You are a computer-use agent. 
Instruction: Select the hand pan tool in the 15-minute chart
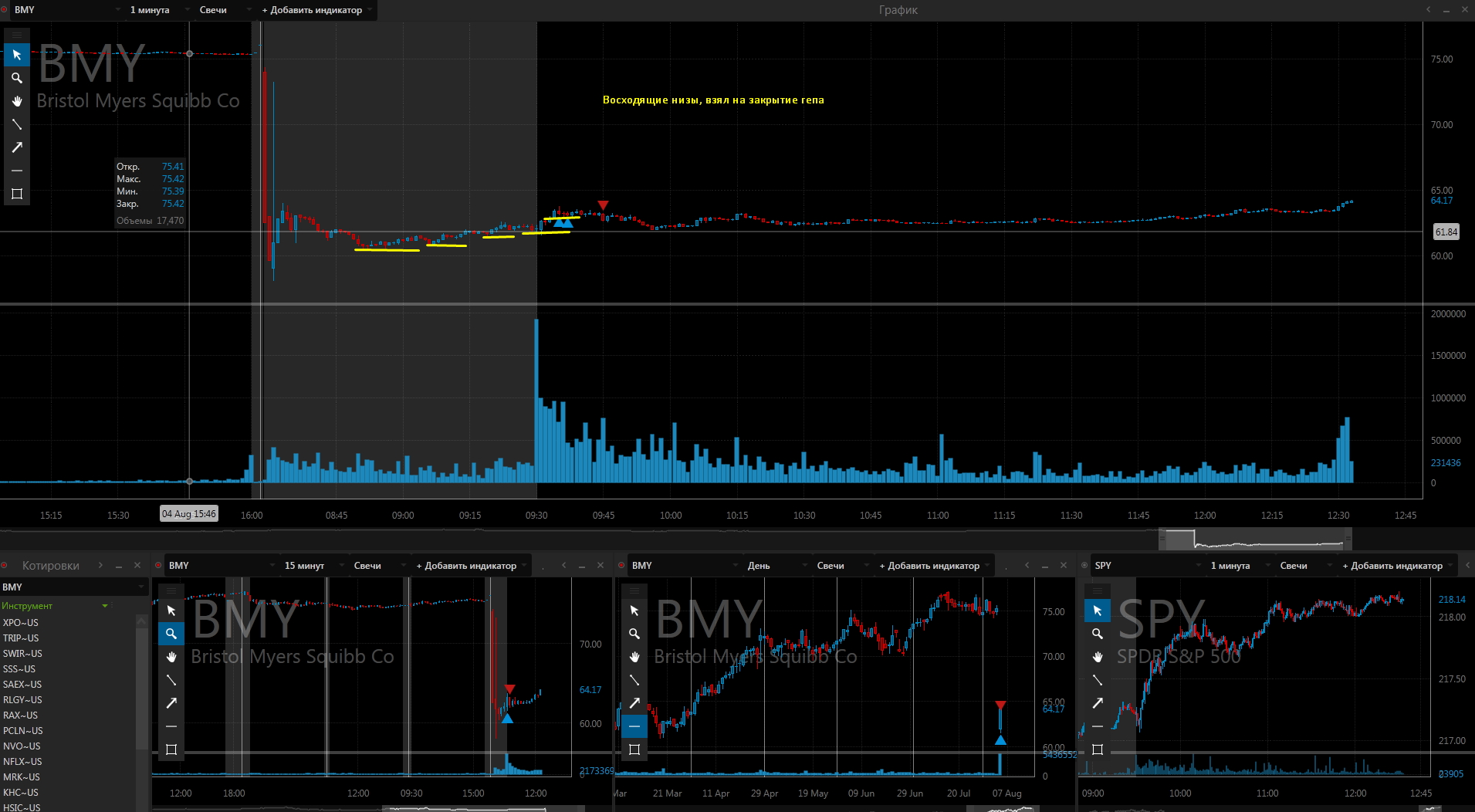pos(171,657)
